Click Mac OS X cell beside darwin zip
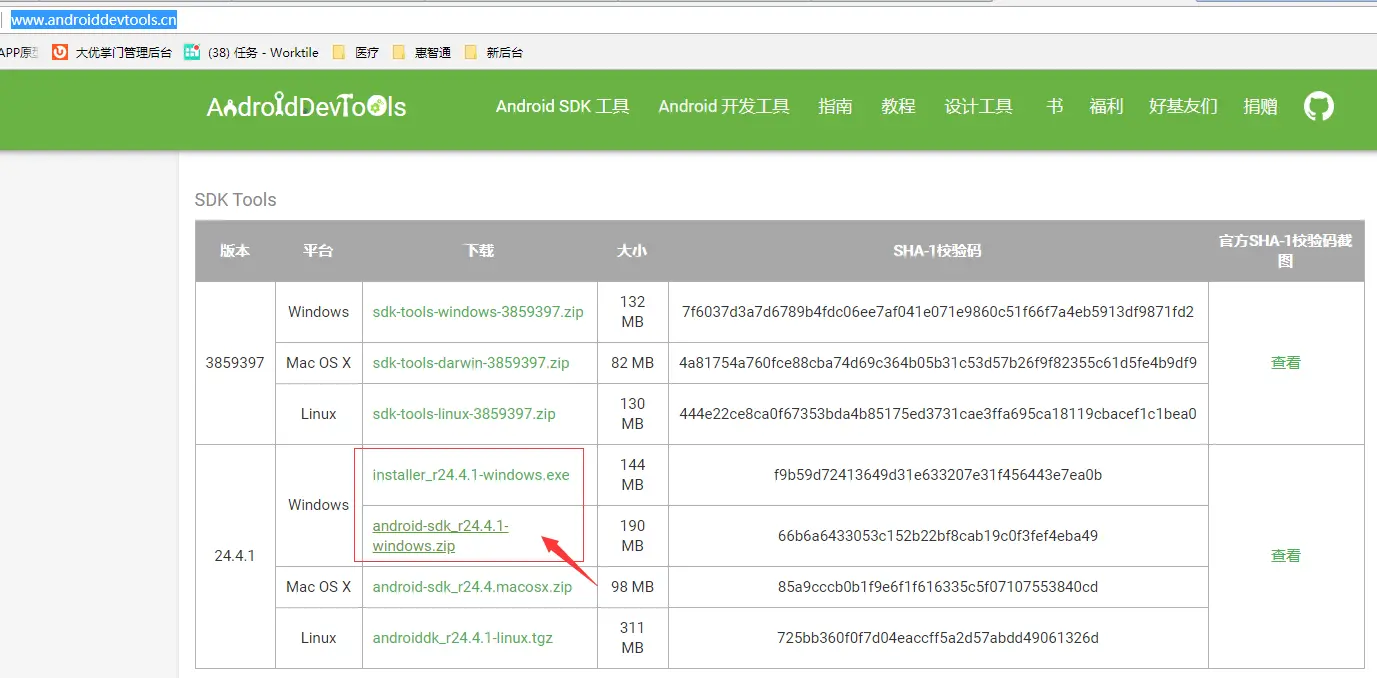This screenshot has height=678, width=1377. (x=318, y=363)
